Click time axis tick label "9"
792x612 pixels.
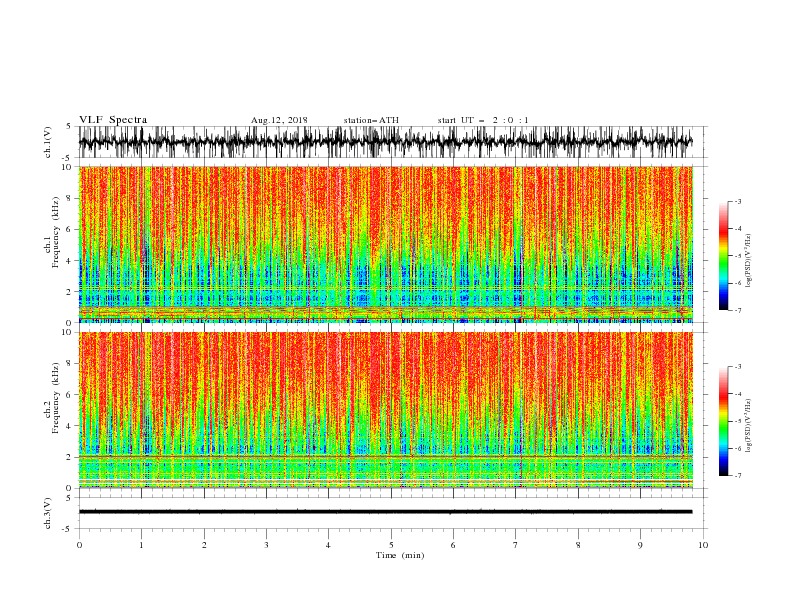coord(640,545)
